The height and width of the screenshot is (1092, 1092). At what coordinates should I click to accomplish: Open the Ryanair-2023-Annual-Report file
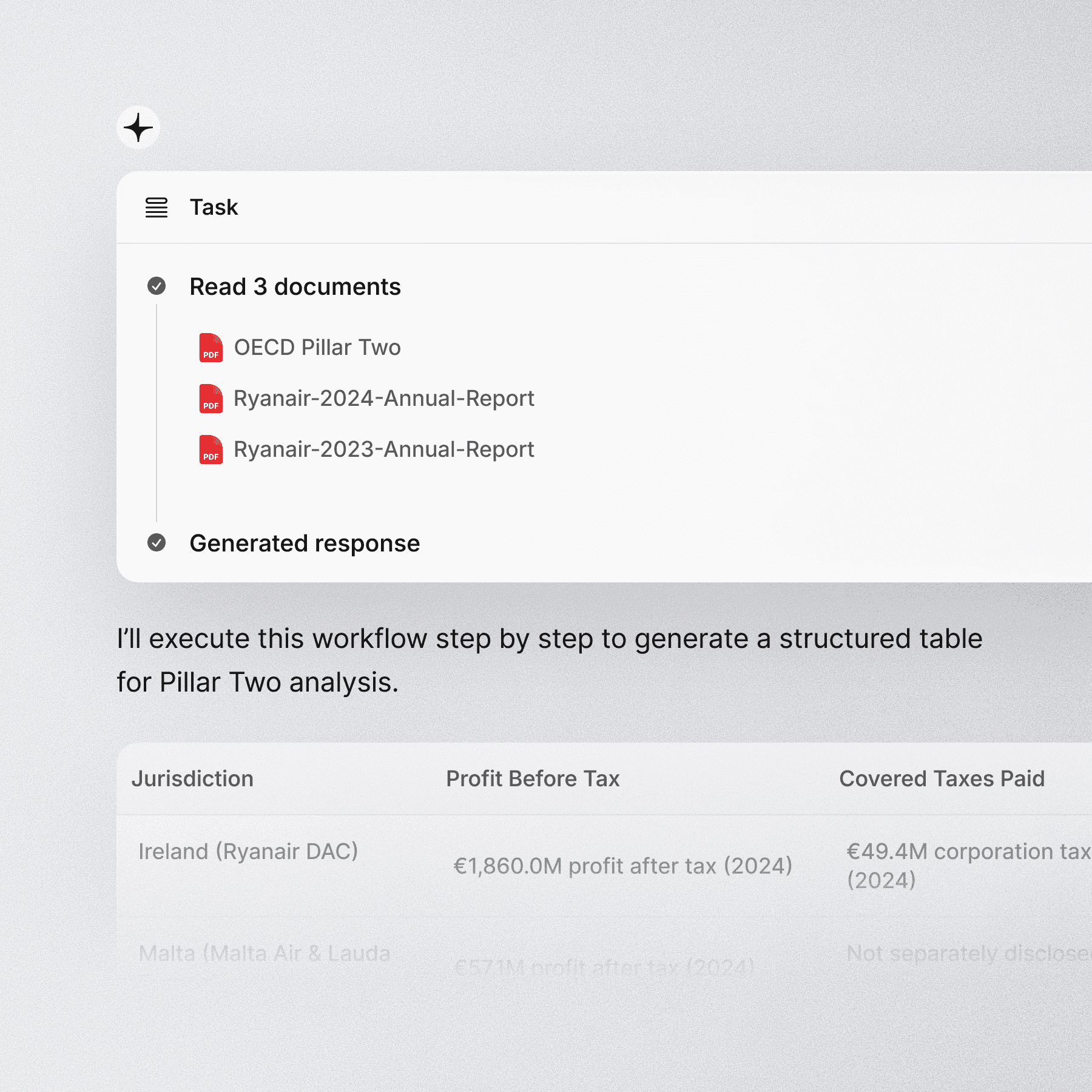[x=384, y=450]
